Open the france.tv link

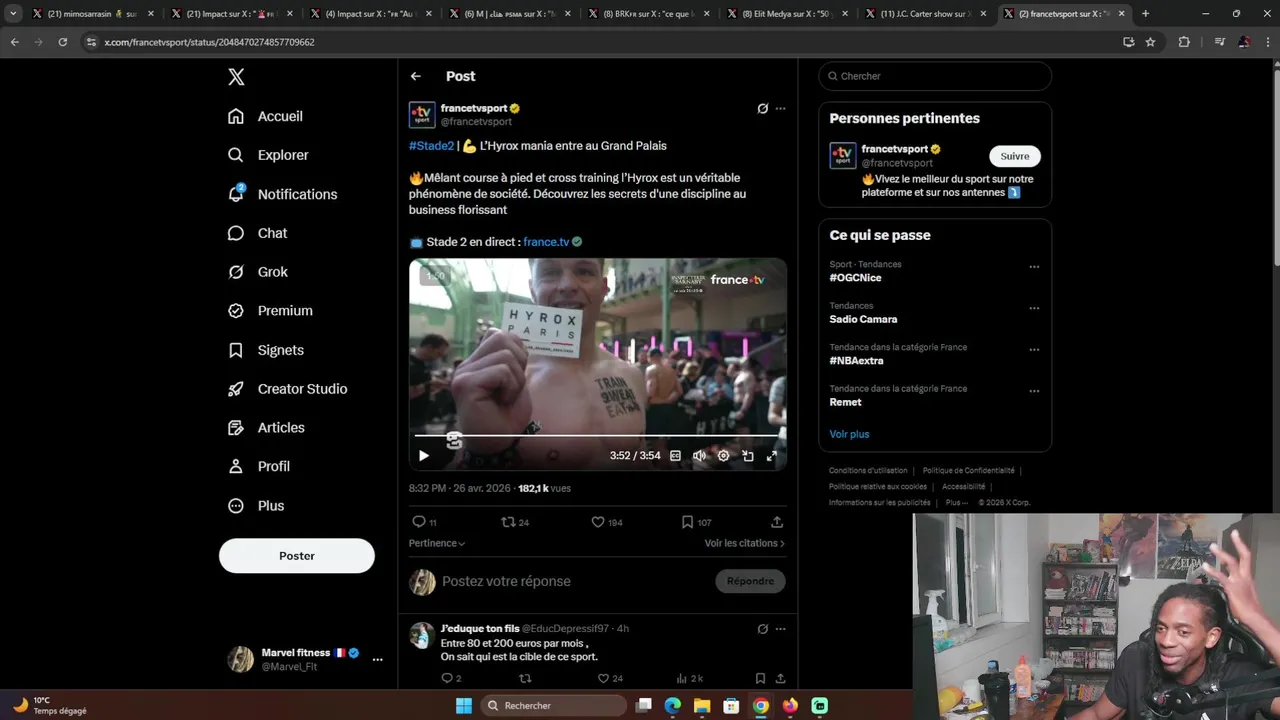[x=546, y=242]
